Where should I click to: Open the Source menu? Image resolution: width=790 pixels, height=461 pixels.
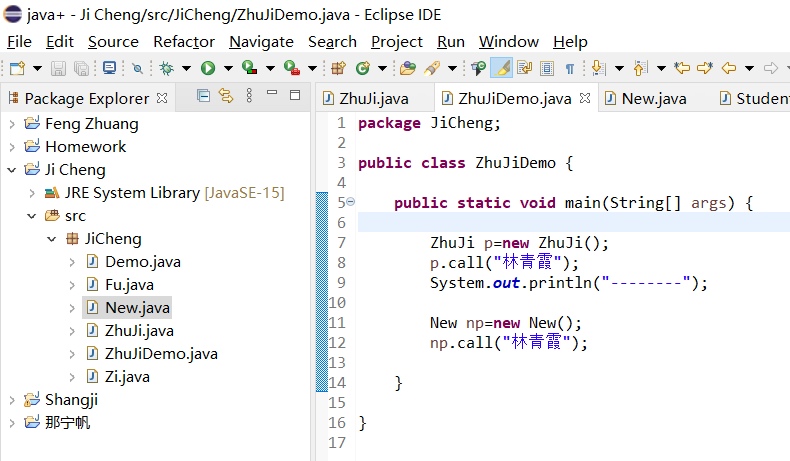coord(113,42)
